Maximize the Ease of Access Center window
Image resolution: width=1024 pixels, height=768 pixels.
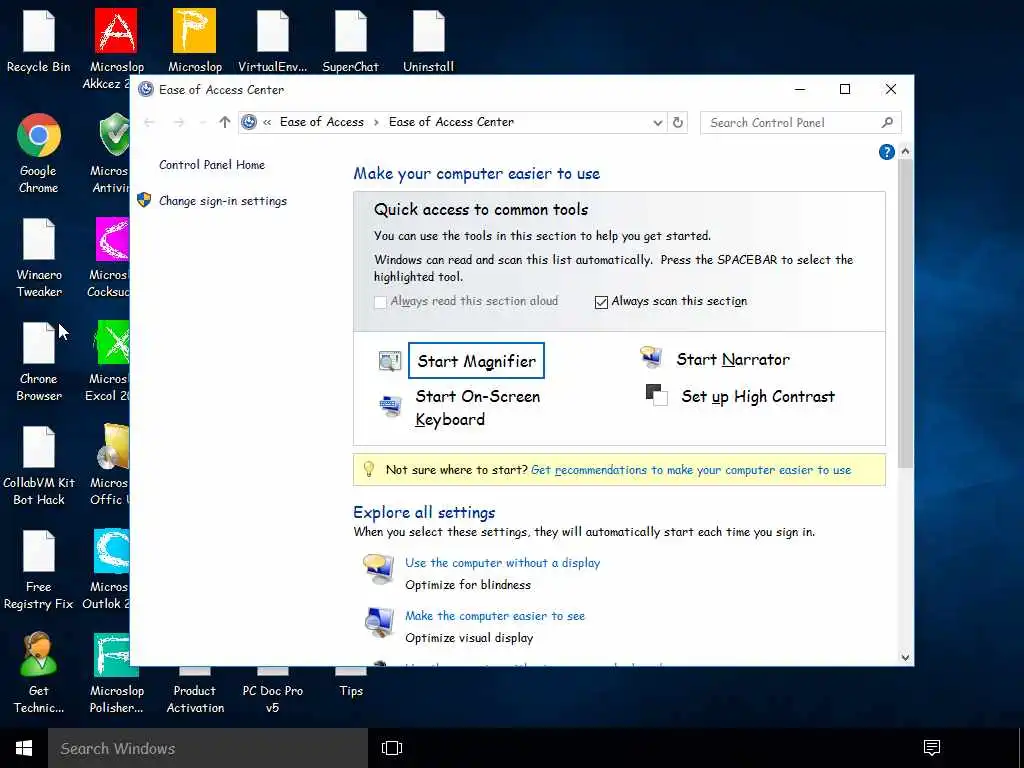[845, 89]
